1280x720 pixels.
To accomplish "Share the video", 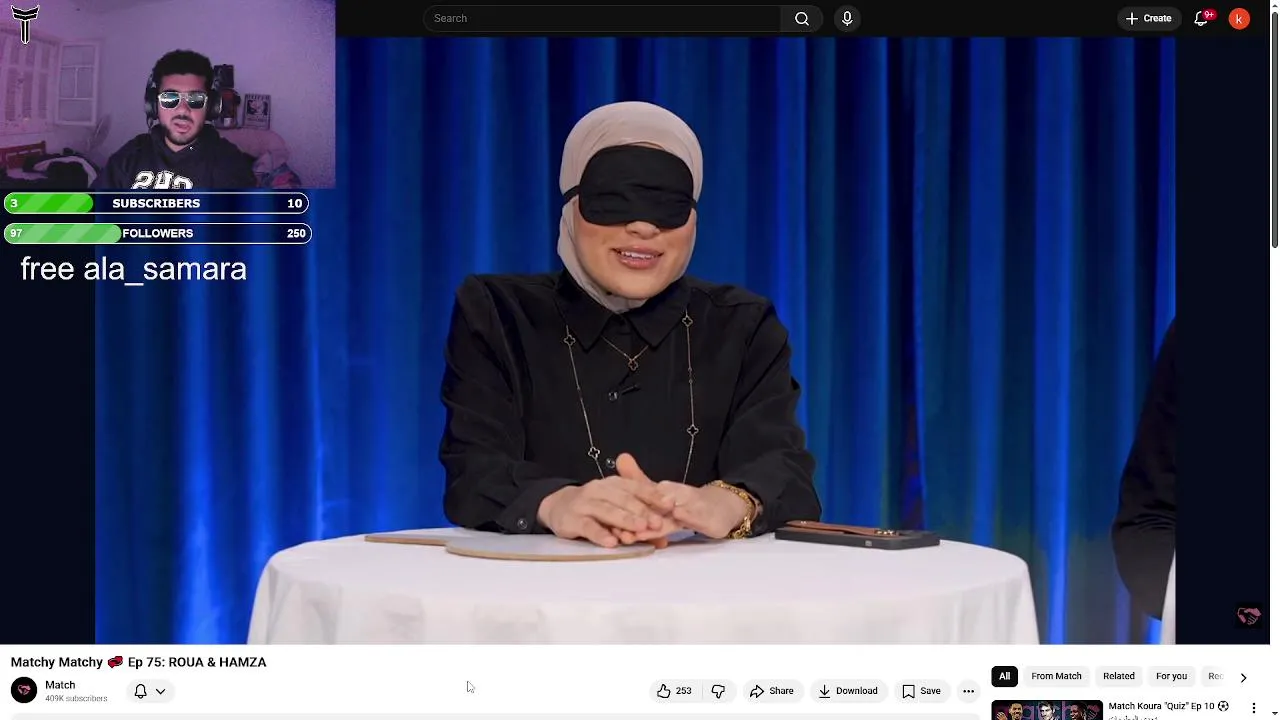I will [771, 691].
